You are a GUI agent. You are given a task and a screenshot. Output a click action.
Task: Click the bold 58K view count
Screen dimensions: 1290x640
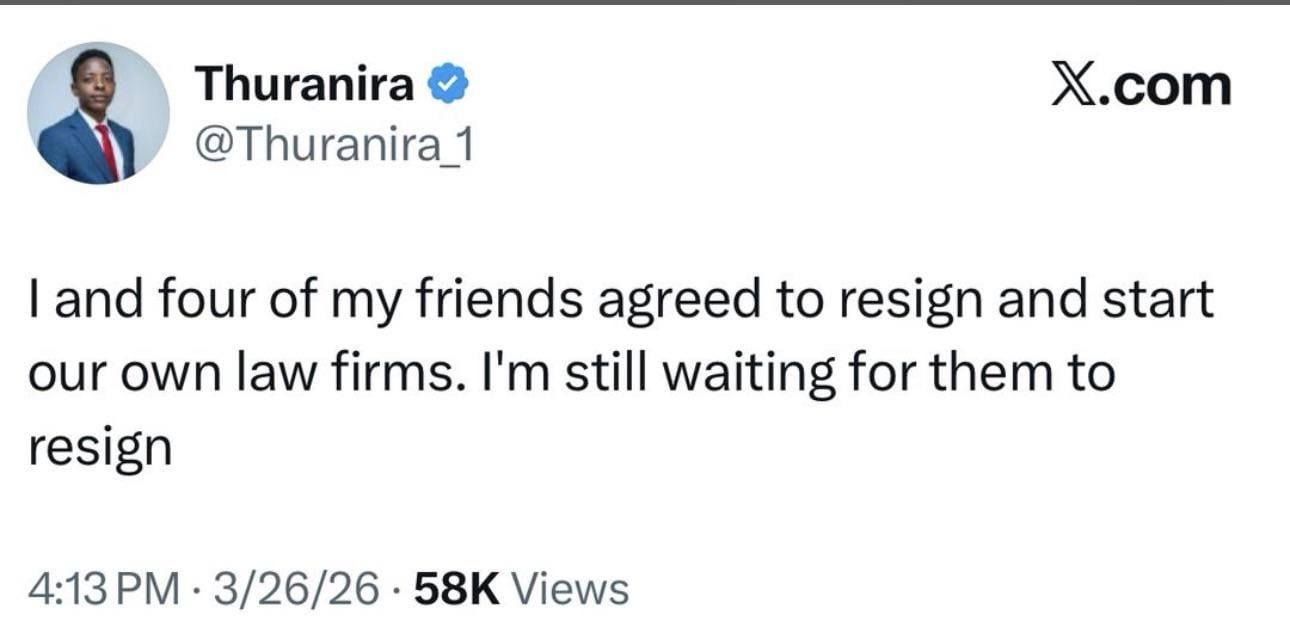coord(456,588)
